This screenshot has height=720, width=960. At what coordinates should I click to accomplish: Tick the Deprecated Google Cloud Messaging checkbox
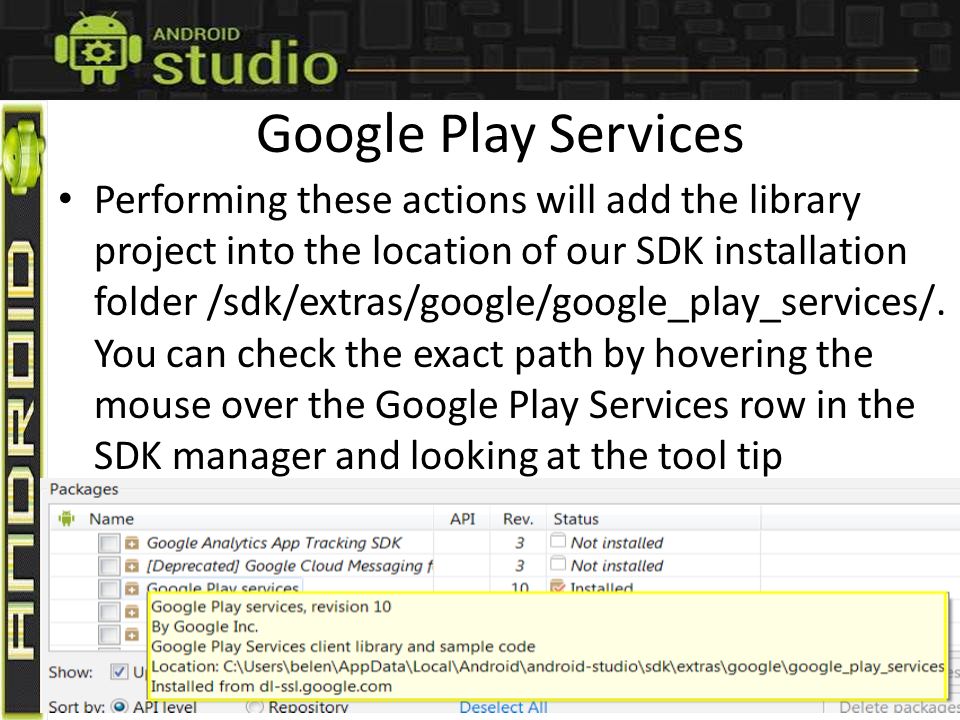point(109,566)
